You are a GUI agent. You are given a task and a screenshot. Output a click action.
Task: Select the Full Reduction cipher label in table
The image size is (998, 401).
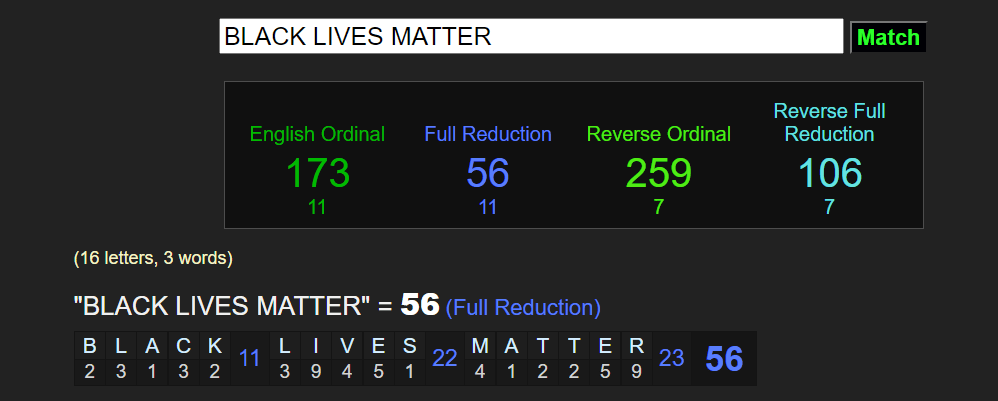pyautogui.click(x=488, y=134)
